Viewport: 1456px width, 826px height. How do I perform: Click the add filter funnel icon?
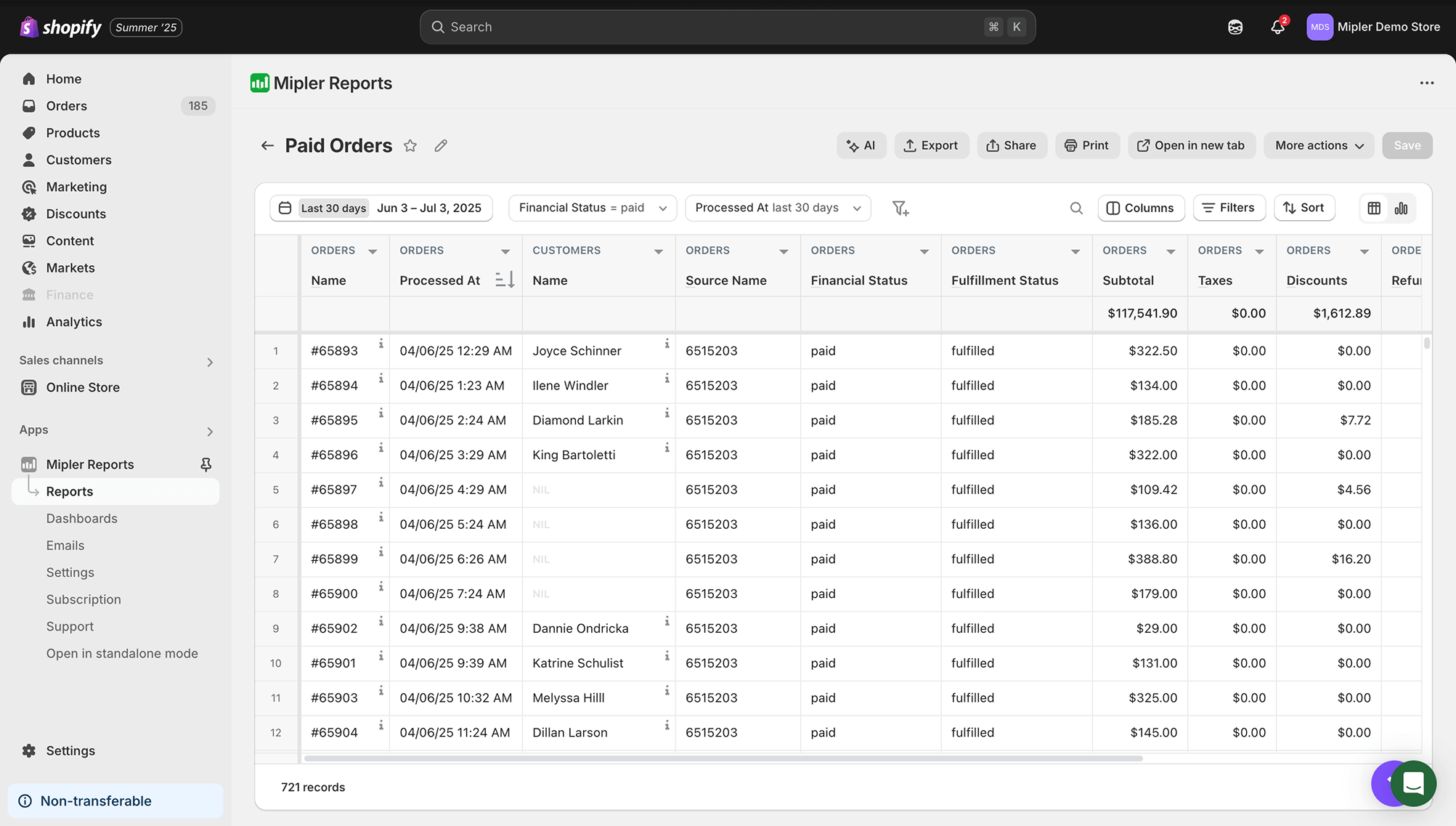pos(900,208)
